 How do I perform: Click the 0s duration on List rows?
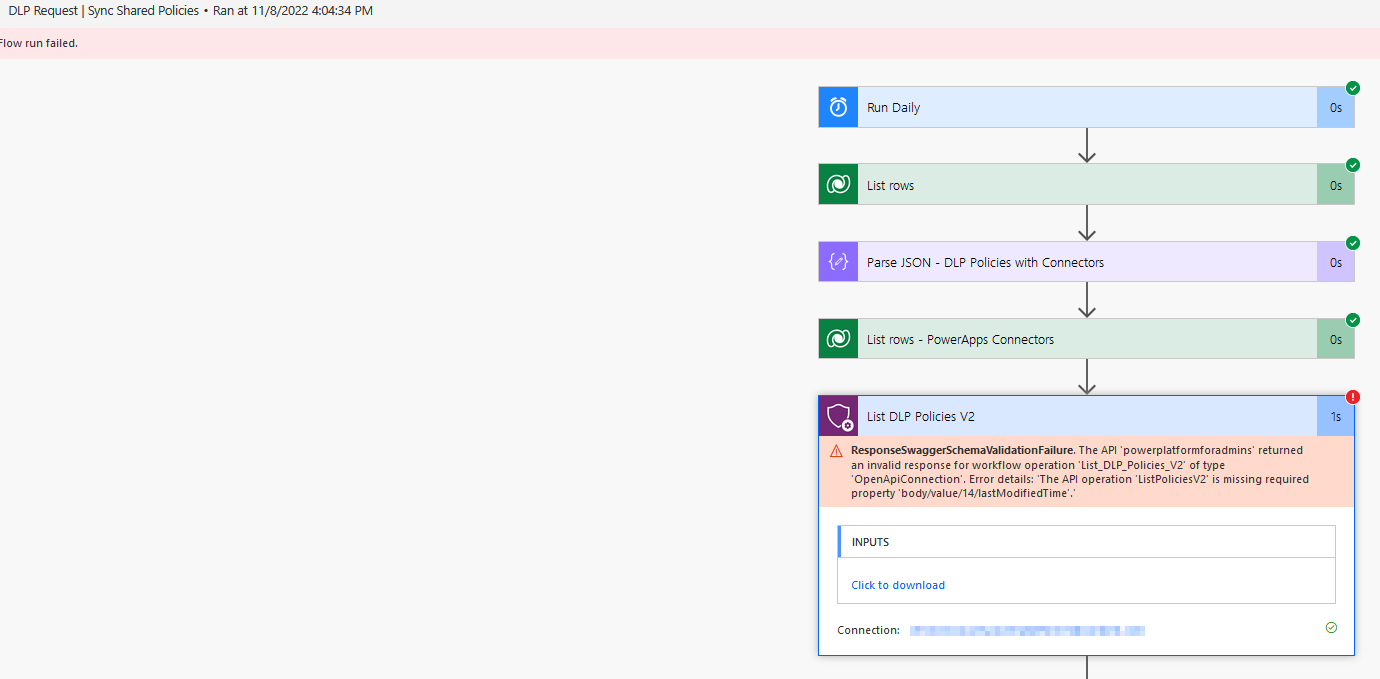point(1335,184)
